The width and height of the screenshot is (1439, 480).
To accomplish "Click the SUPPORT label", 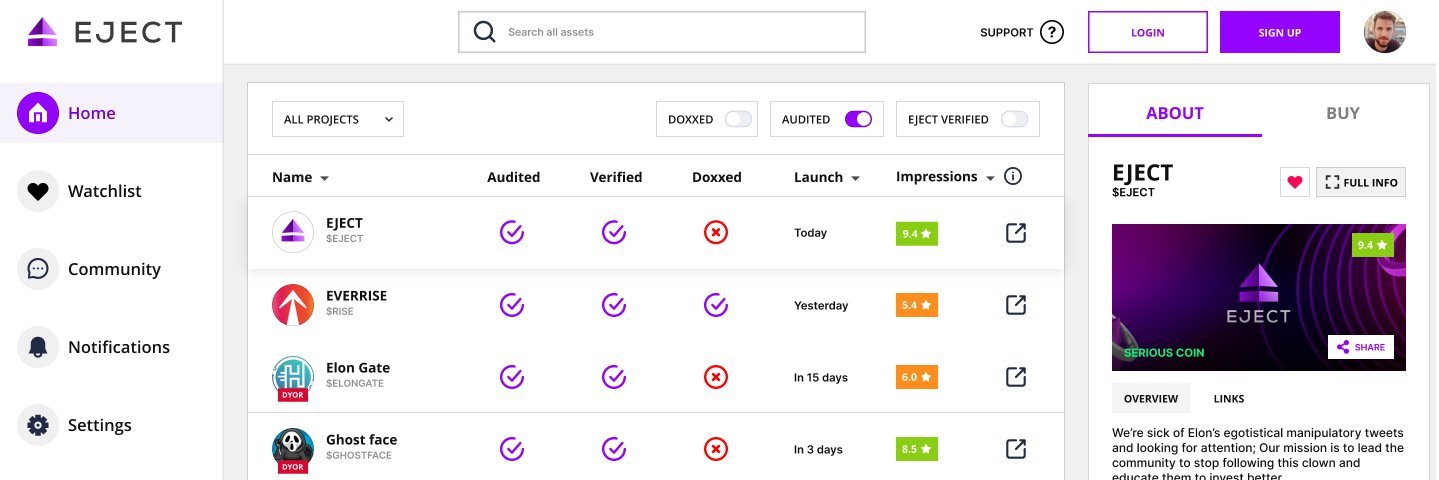I will click(1006, 33).
